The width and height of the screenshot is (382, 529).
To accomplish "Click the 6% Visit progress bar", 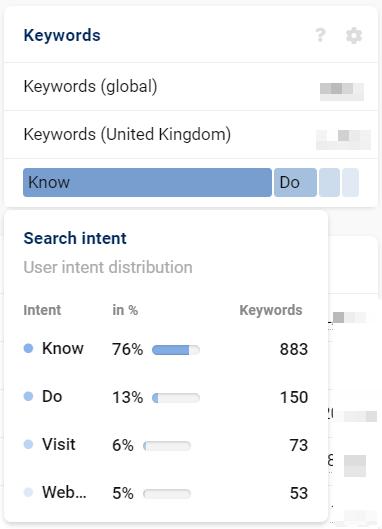I will [167, 446].
